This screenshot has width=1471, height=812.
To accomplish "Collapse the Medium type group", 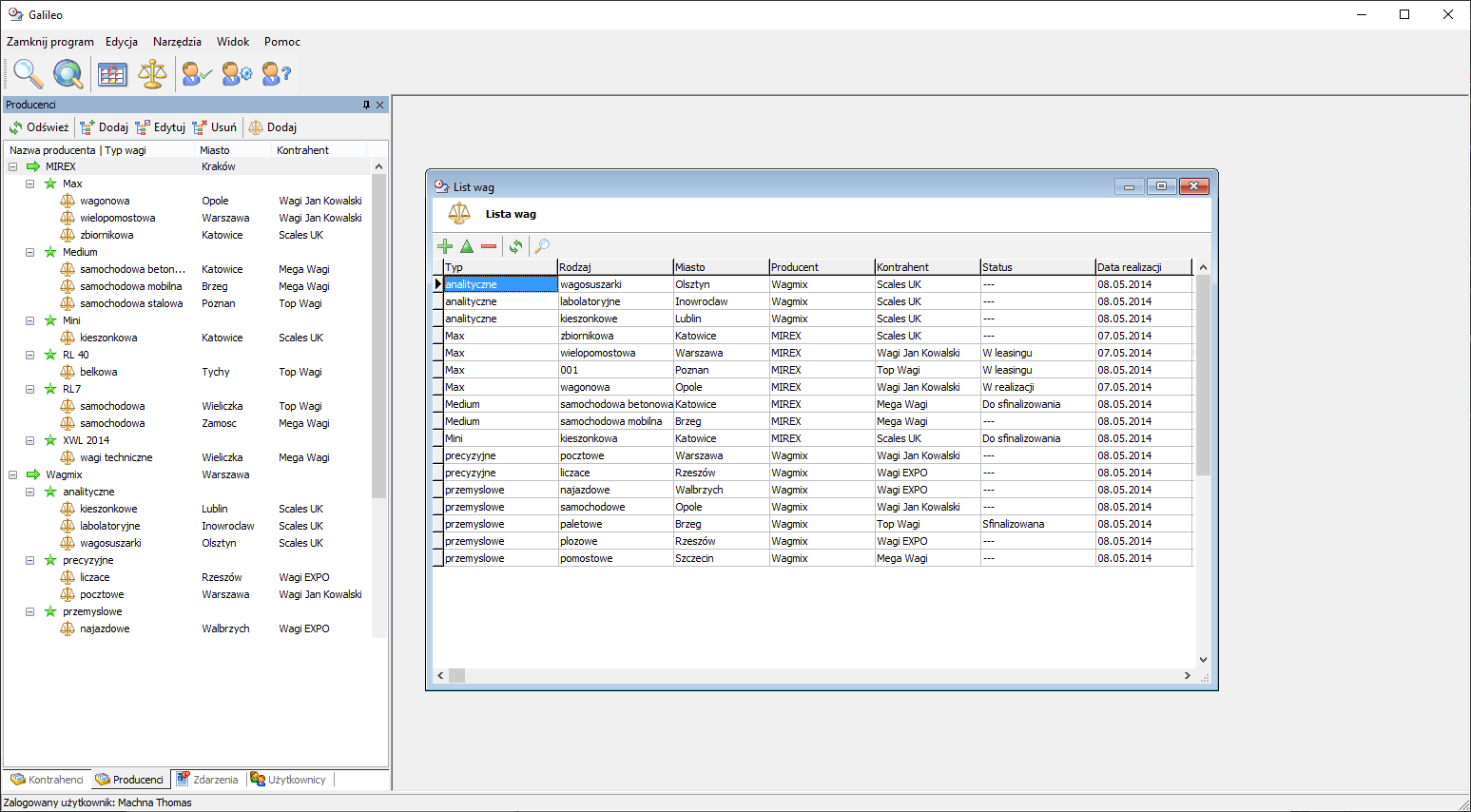I will (x=30, y=252).
